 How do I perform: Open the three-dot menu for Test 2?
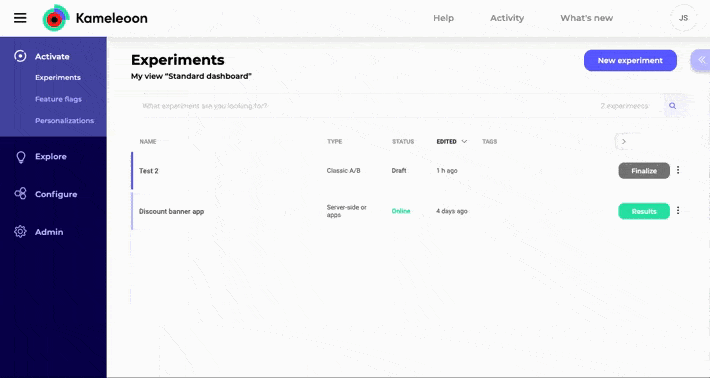pyautogui.click(x=678, y=170)
